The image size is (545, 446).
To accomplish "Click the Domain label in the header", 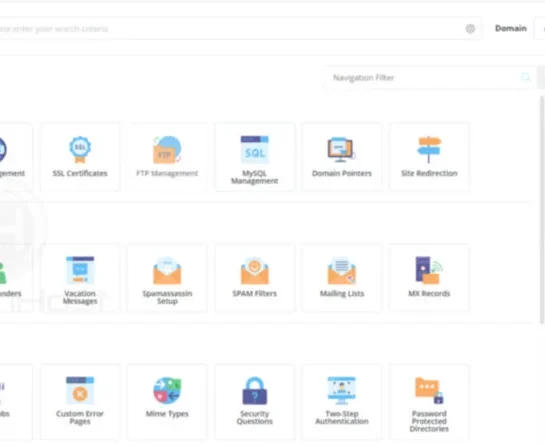I will click(x=511, y=28).
